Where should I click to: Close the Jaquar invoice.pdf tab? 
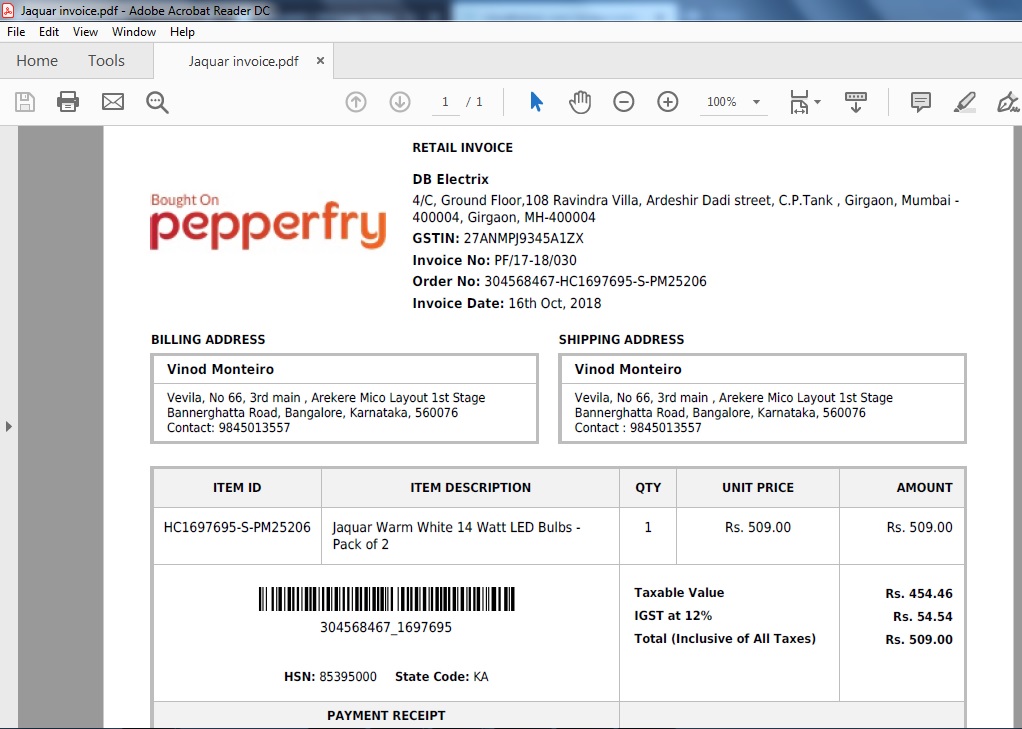point(320,61)
